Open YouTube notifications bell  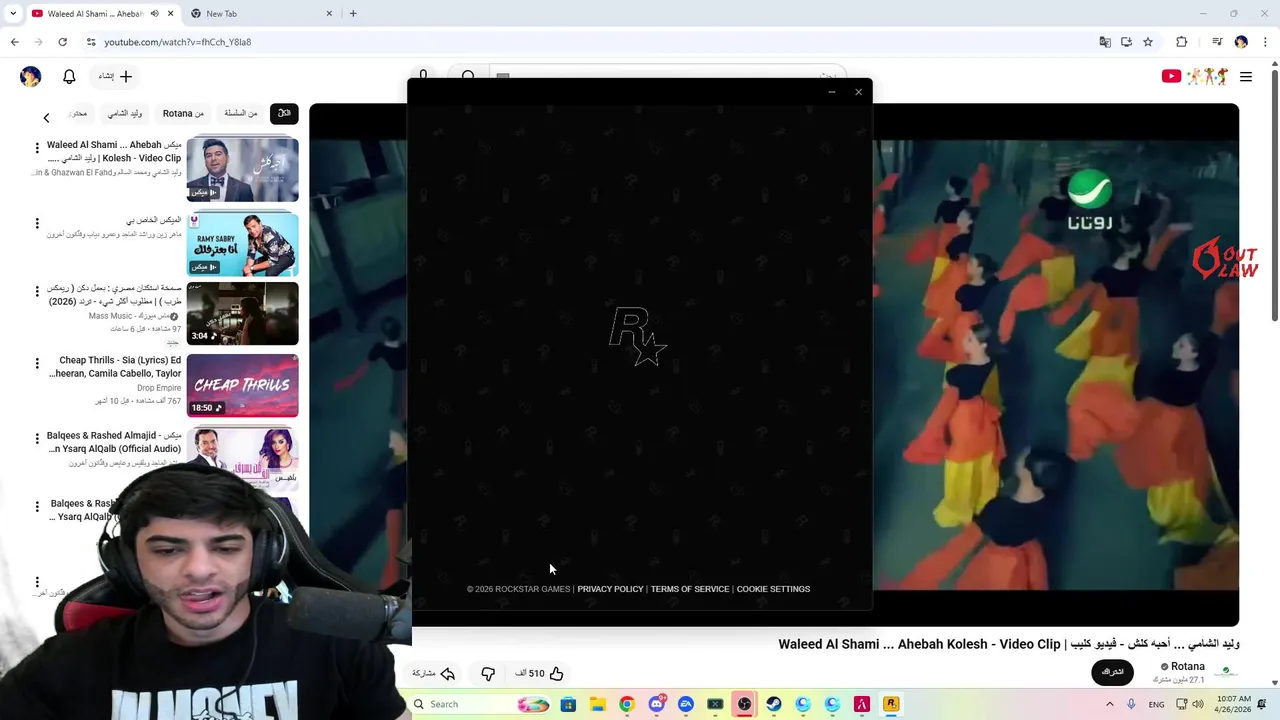(x=69, y=77)
